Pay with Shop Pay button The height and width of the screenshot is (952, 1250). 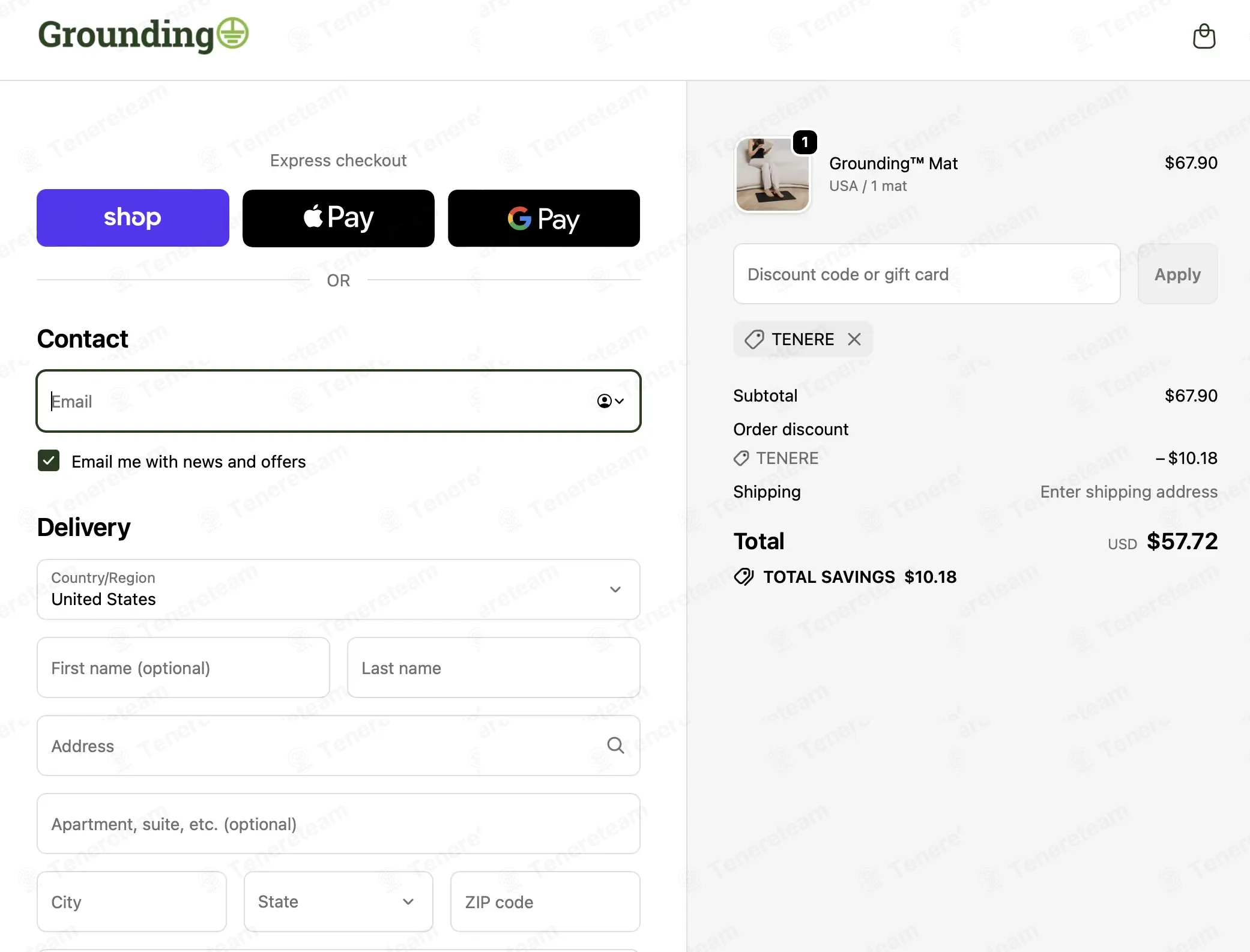click(133, 218)
